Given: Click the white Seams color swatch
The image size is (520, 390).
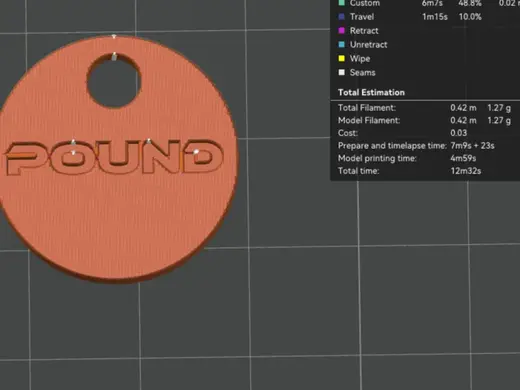Looking at the screenshot, I should click(341, 72).
